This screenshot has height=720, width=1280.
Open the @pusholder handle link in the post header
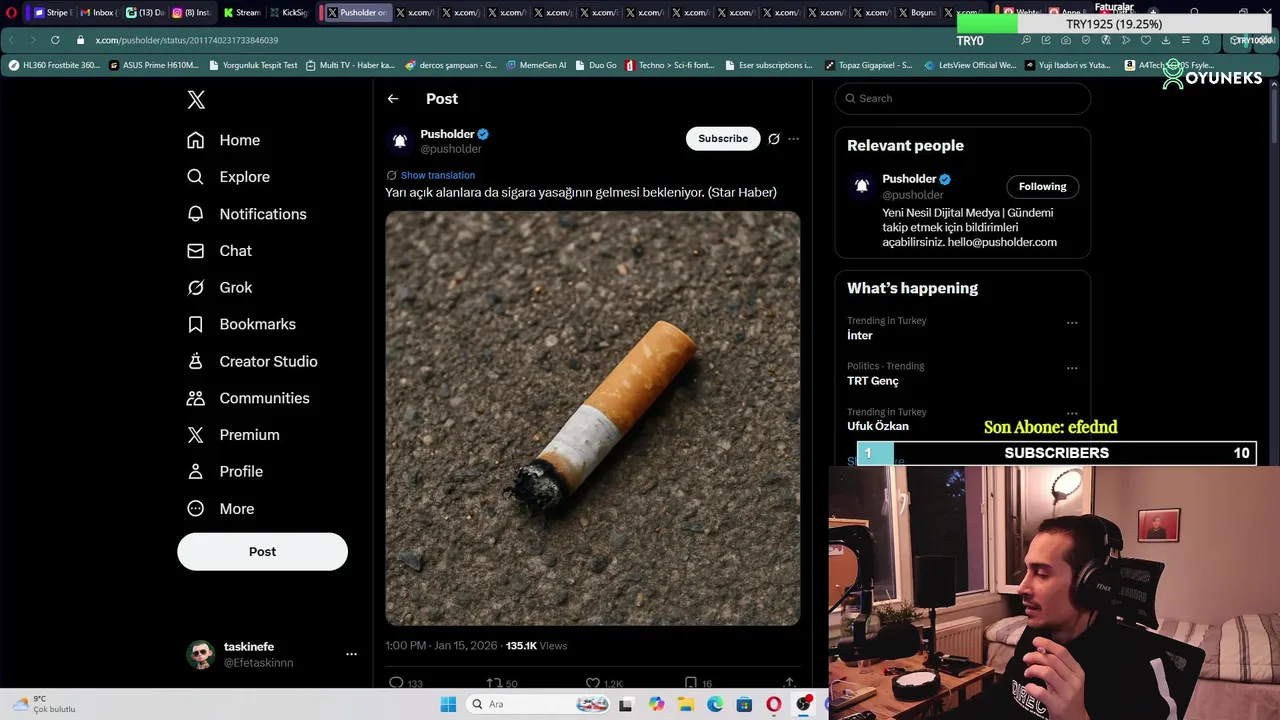pos(451,149)
